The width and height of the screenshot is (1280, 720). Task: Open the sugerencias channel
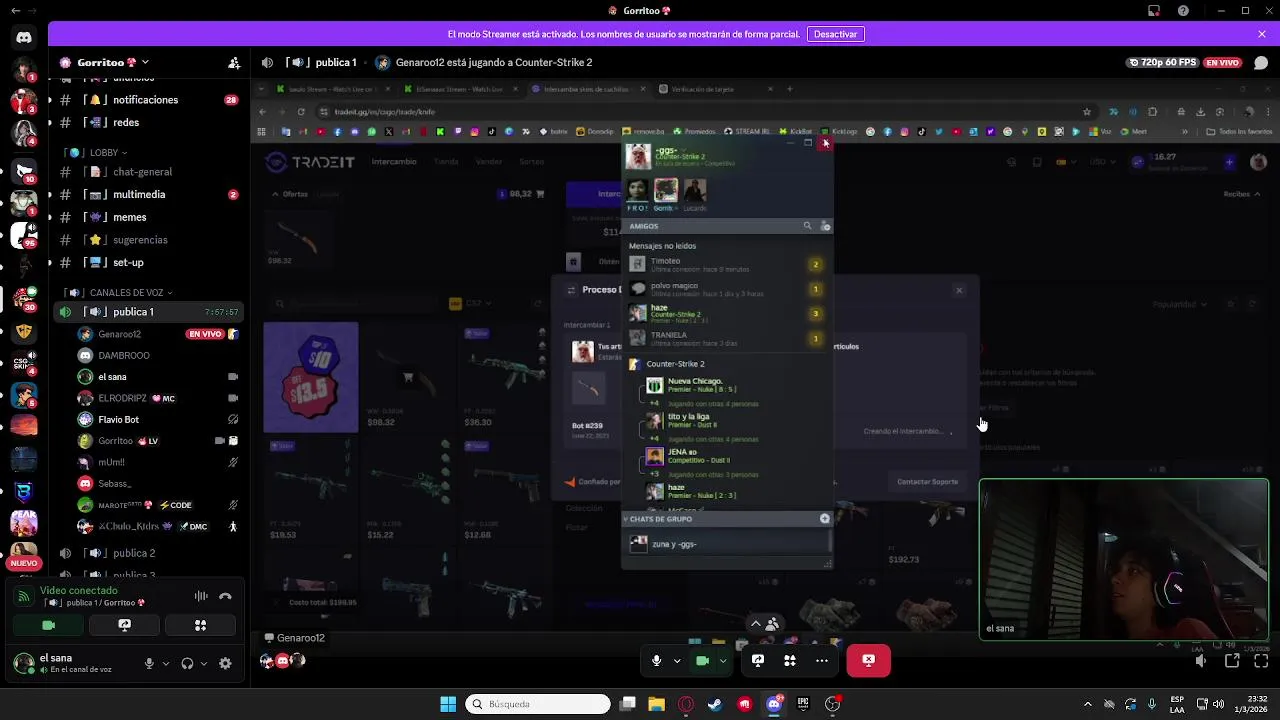tap(148, 240)
